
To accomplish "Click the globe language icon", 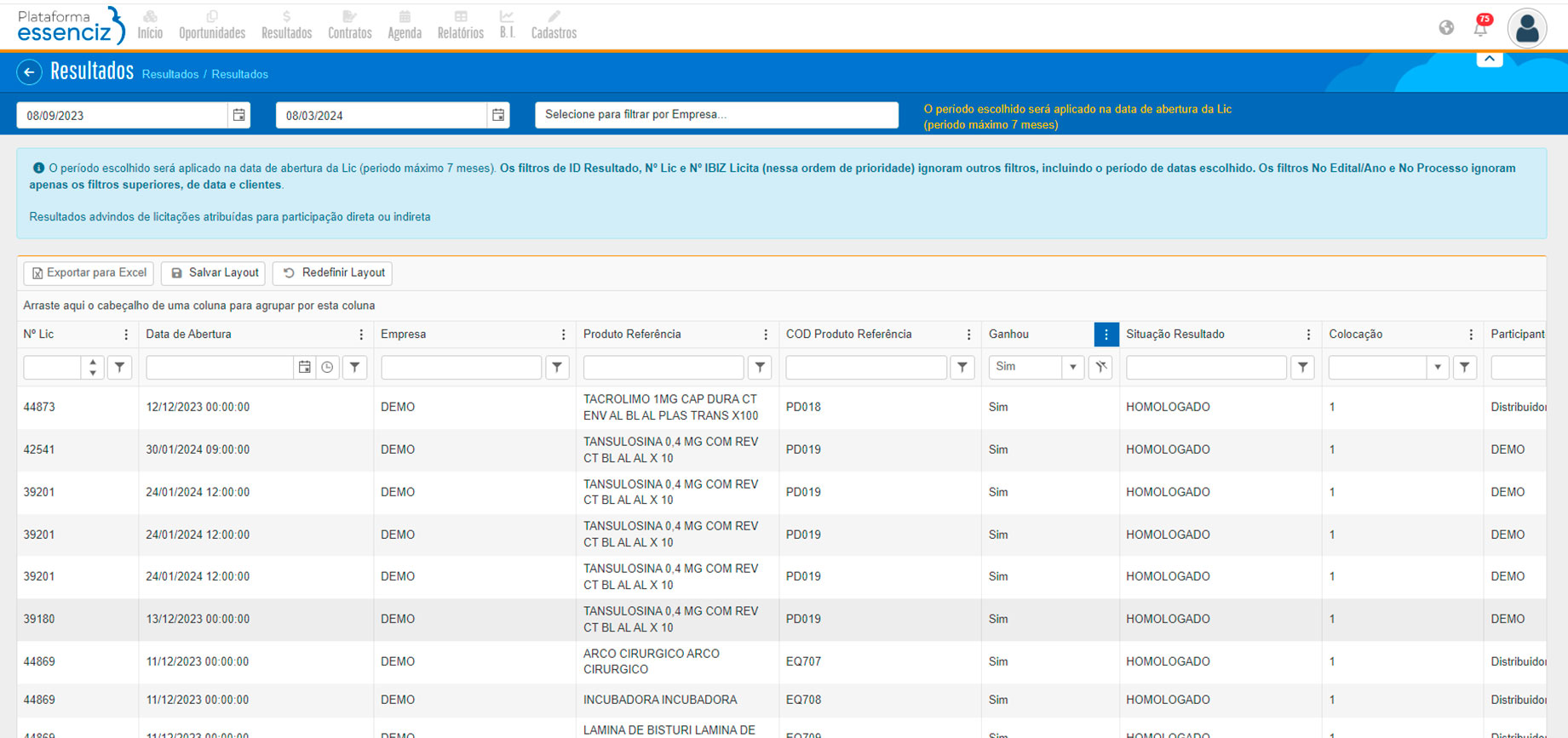I will (x=1446, y=28).
